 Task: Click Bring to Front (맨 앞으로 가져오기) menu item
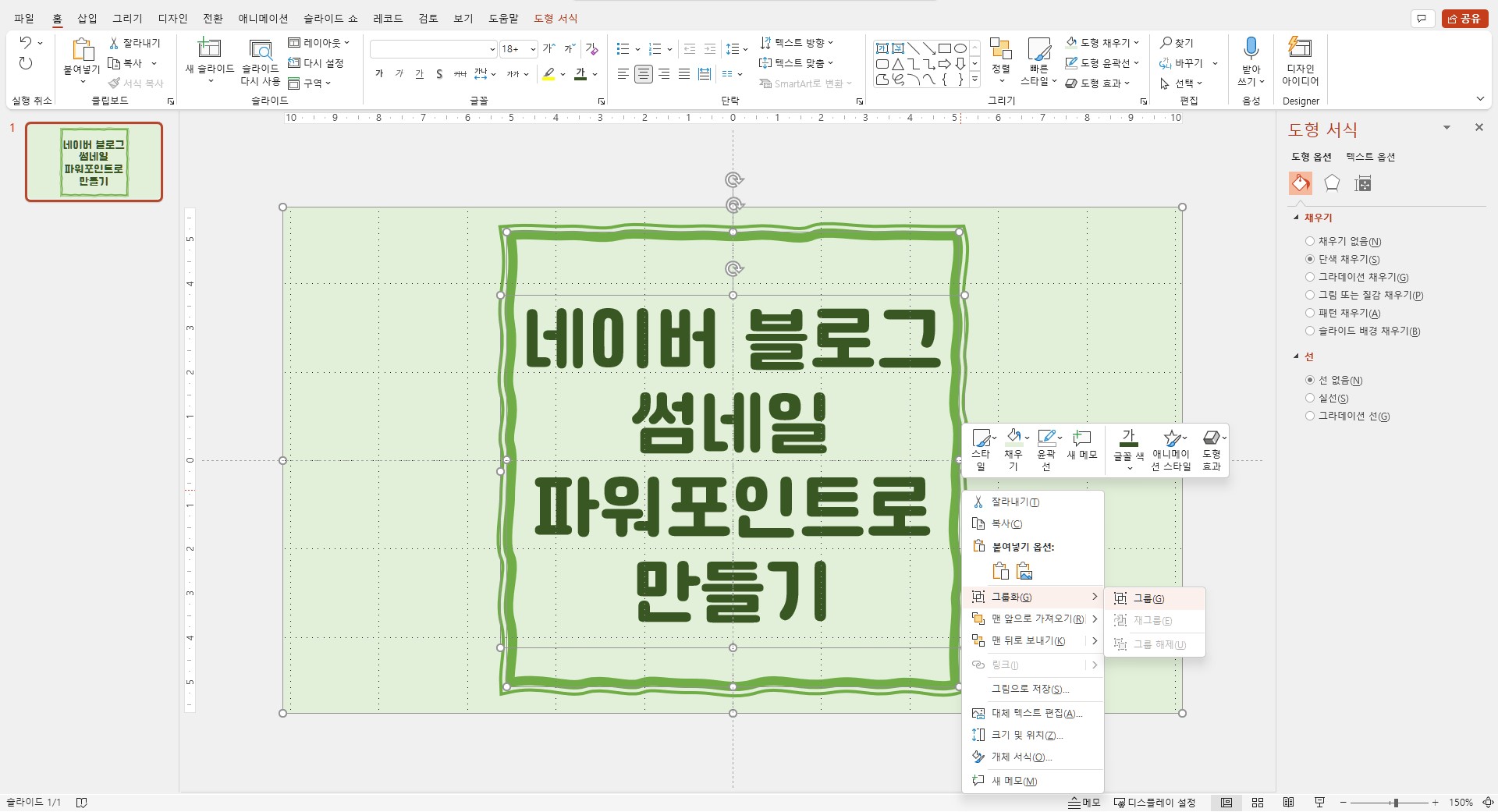[1033, 619]
